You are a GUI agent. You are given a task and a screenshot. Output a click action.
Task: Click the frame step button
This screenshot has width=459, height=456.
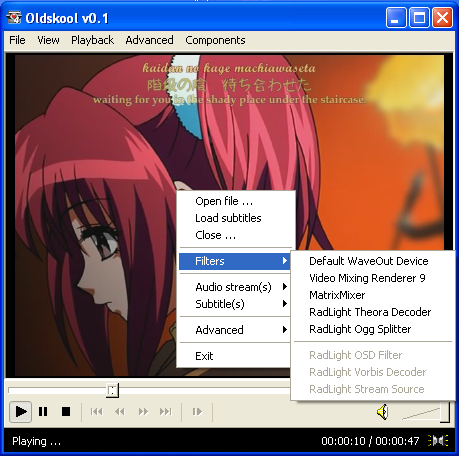(x=197, y=412)
